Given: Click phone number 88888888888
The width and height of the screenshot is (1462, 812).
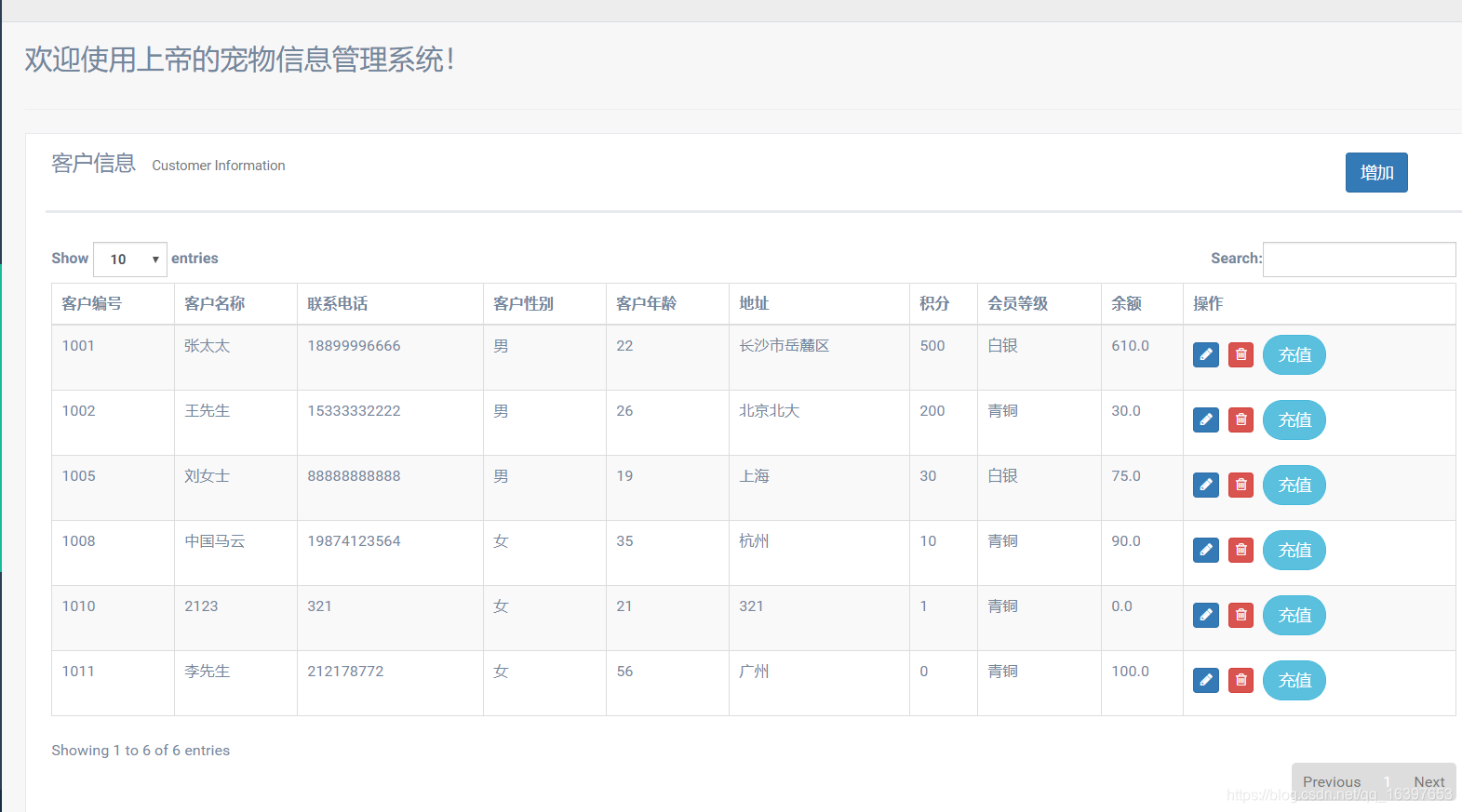Looking at the screenshot, I should point(354,476).
